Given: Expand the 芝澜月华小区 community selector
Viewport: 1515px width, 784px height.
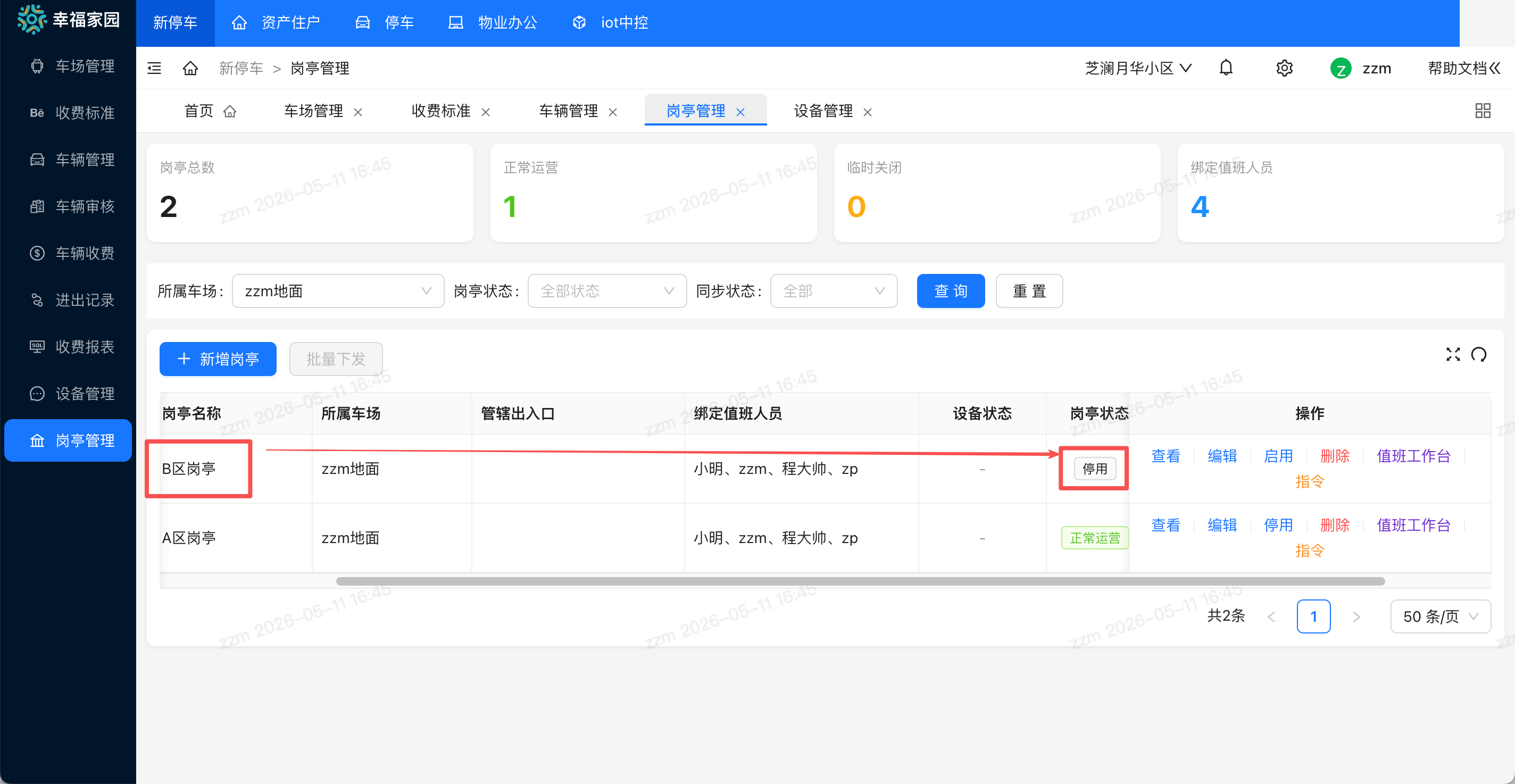Looking at the screenshot, I should pyautogui.click(x=1138, y=68).
